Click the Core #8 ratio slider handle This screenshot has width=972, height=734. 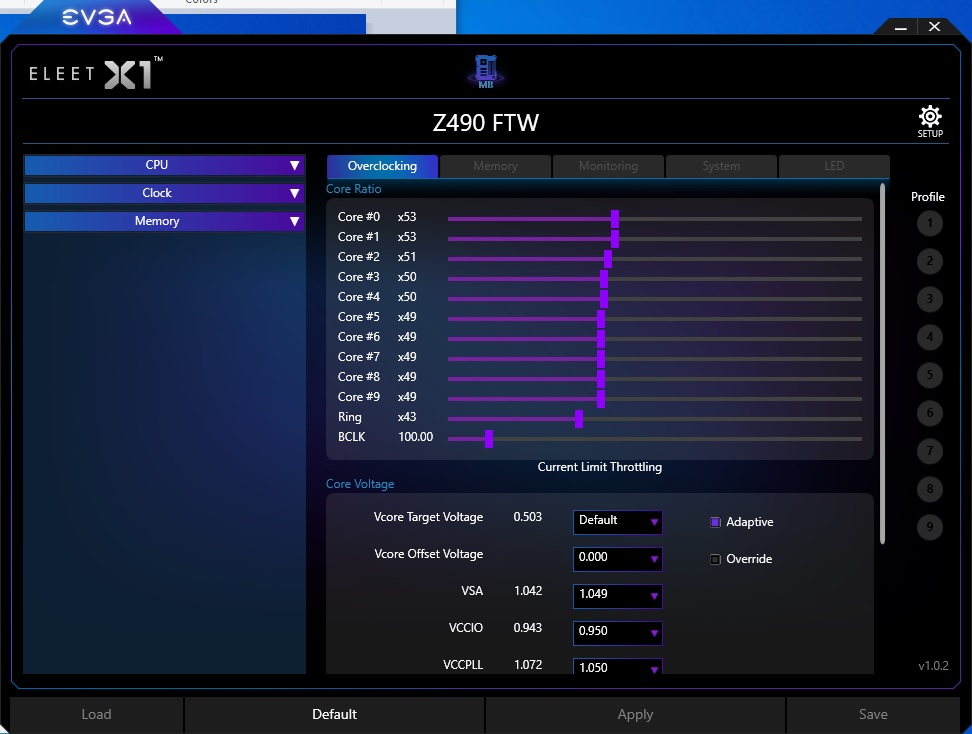pos(601,379)
